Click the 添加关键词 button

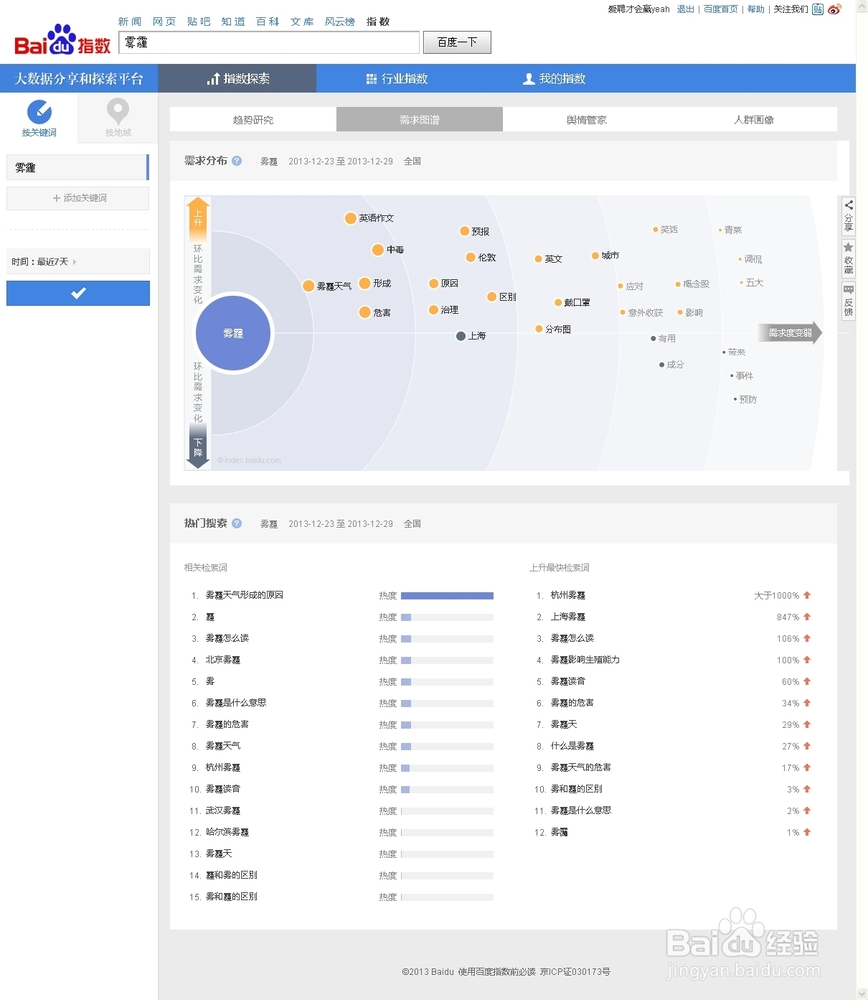78,198
